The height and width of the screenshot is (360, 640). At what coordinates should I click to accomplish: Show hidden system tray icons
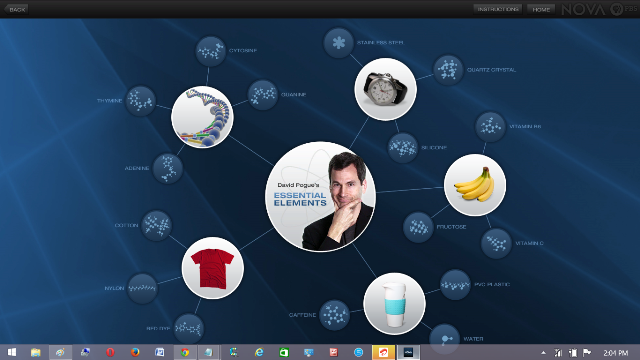[x=543, y=353]
